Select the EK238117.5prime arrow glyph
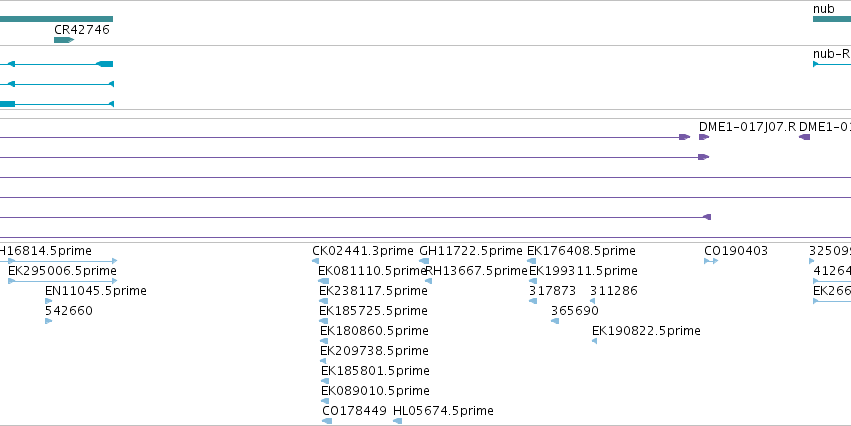The image size is (851, 426). 323,301
